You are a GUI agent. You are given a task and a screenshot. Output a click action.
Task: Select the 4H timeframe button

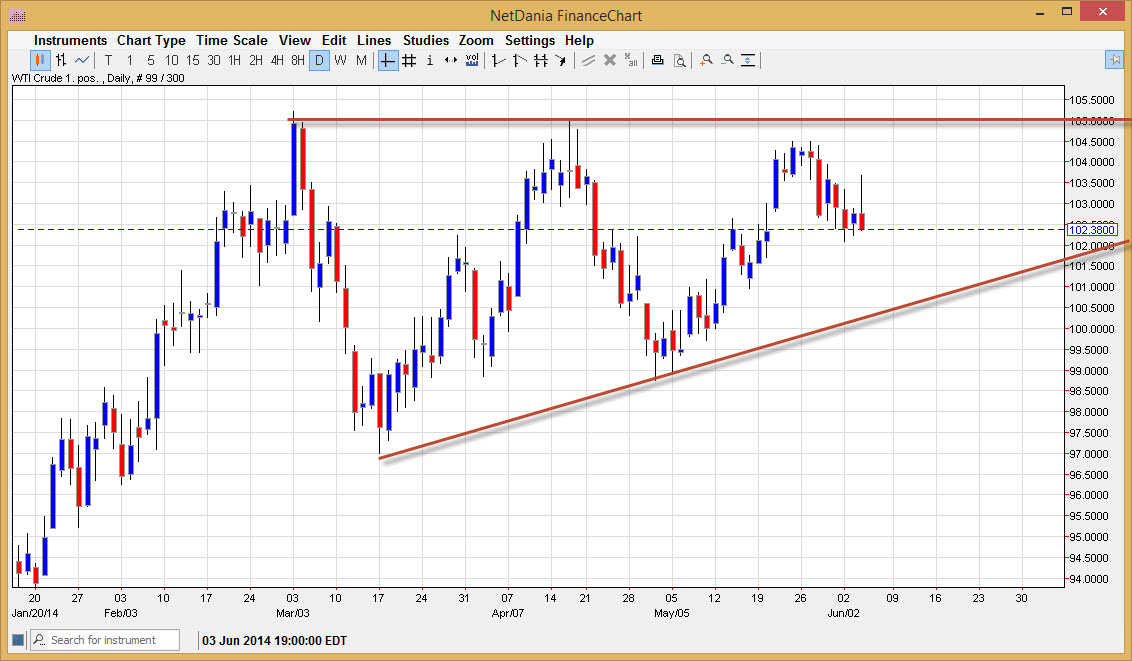tap(276, 60)
